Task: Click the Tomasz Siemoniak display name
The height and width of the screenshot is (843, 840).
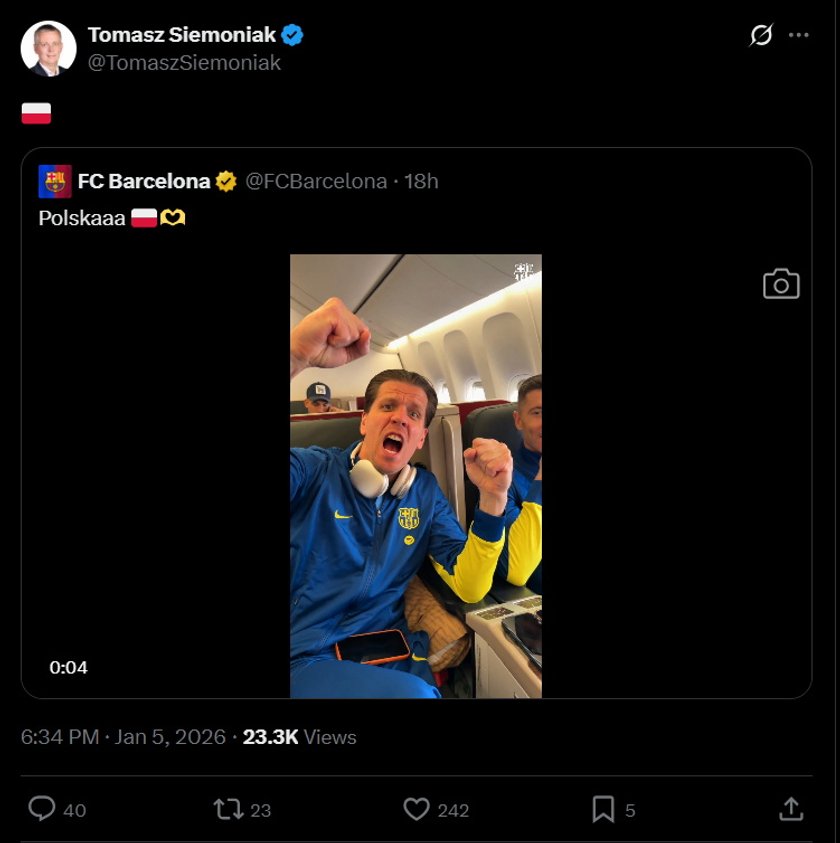Action: [x=181, y=35]
